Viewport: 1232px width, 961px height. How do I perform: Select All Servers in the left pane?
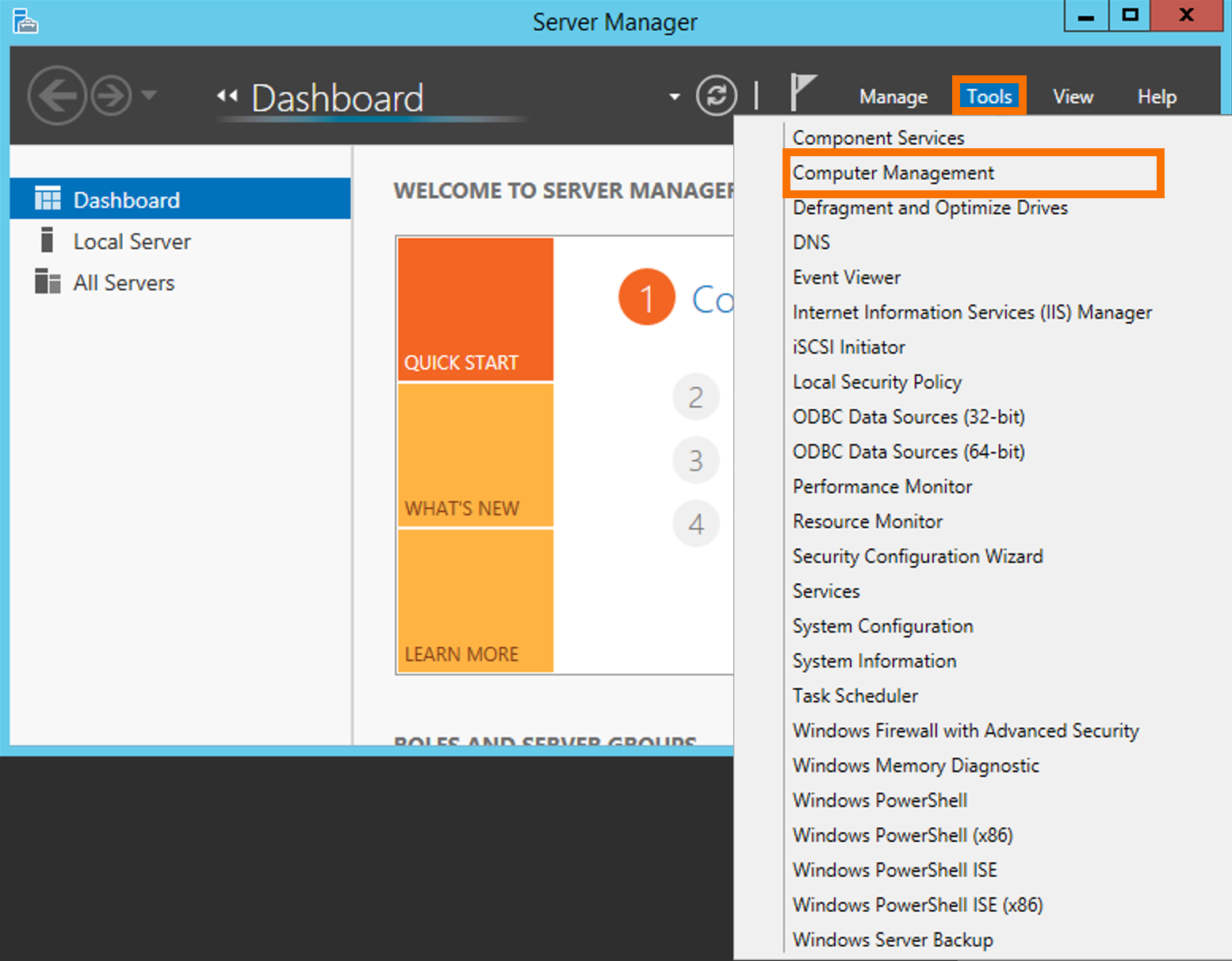tap(180, 282)
